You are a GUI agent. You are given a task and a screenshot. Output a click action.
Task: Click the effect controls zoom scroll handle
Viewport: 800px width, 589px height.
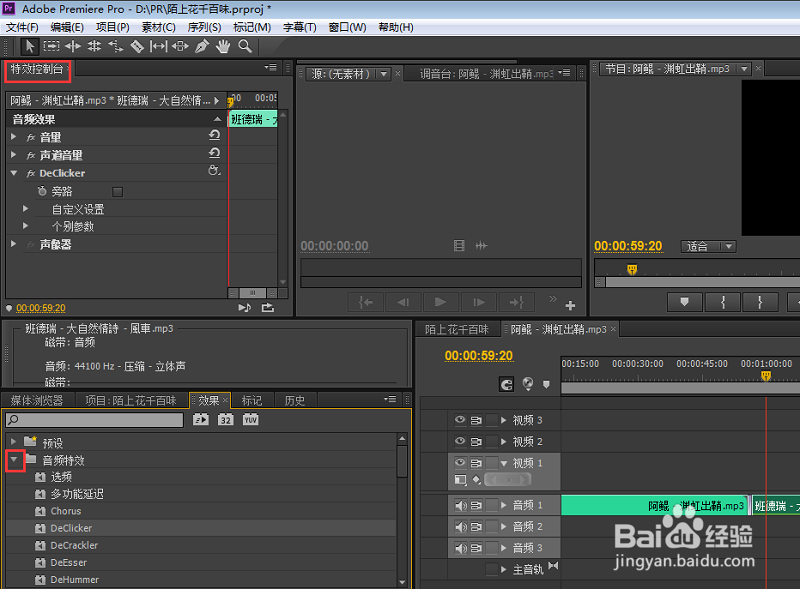pos(252,293)
